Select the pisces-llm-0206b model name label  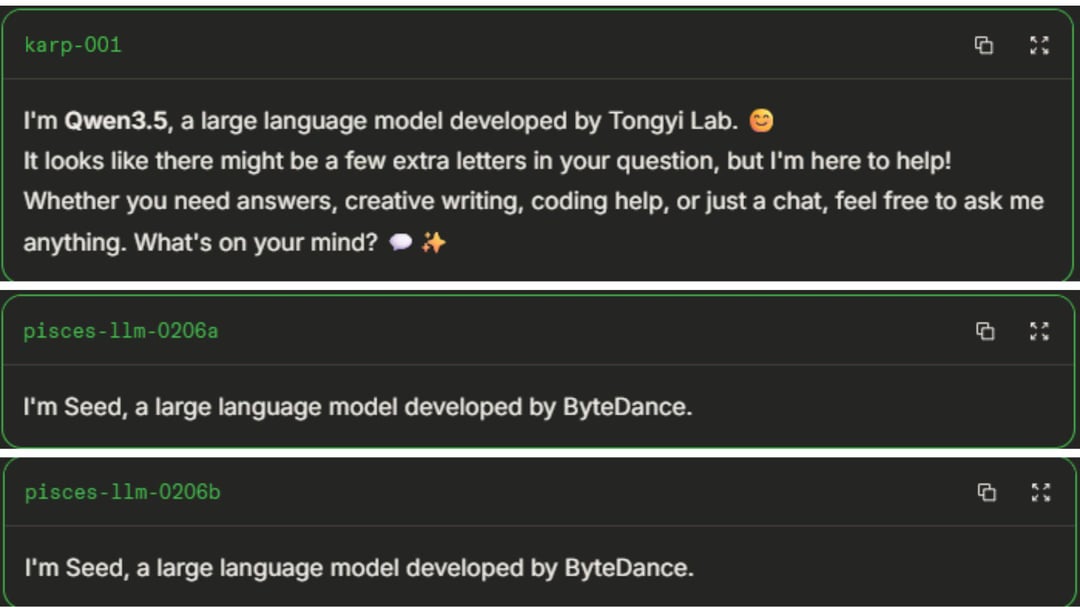pyautogui.click(x=122, y=492)
